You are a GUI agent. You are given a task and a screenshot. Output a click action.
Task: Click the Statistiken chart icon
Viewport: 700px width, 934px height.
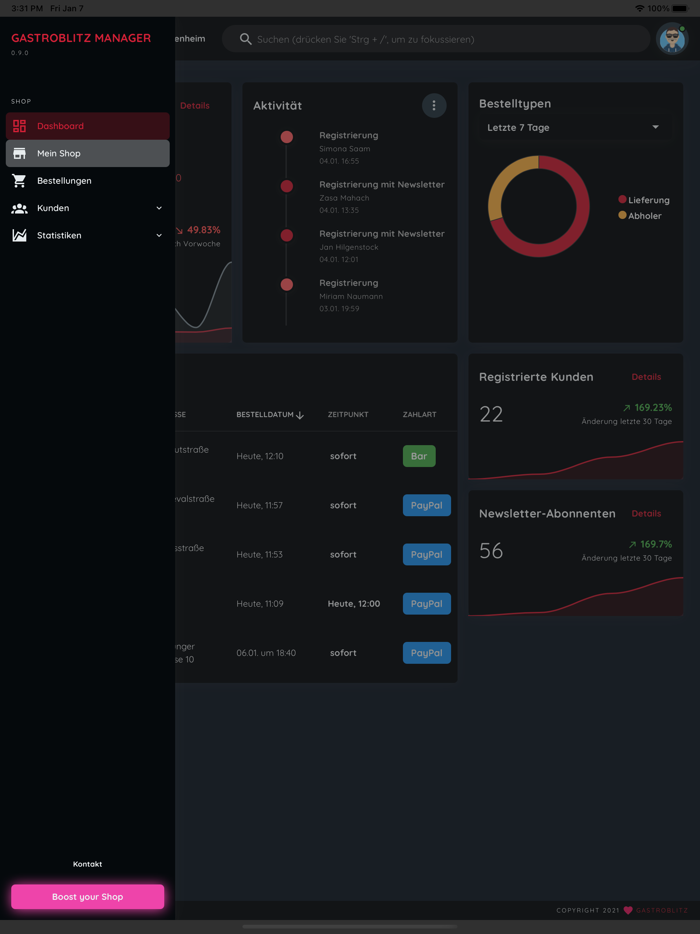(x=20, y=236)
